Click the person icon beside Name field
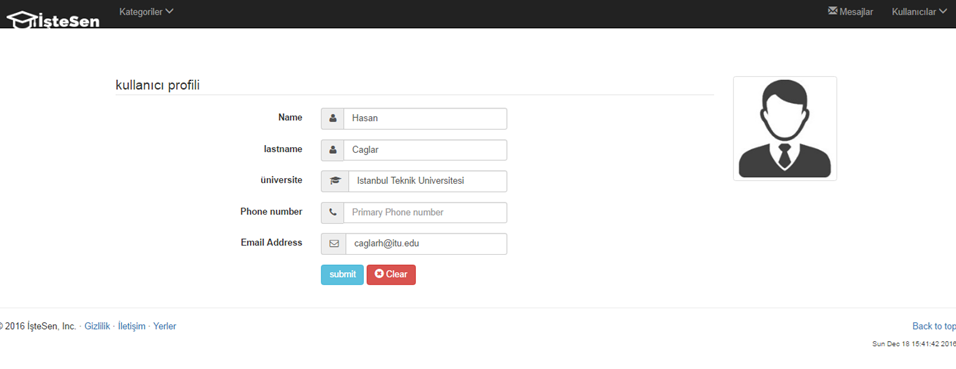Screen dimensions: 956x369 coord(333,118)
